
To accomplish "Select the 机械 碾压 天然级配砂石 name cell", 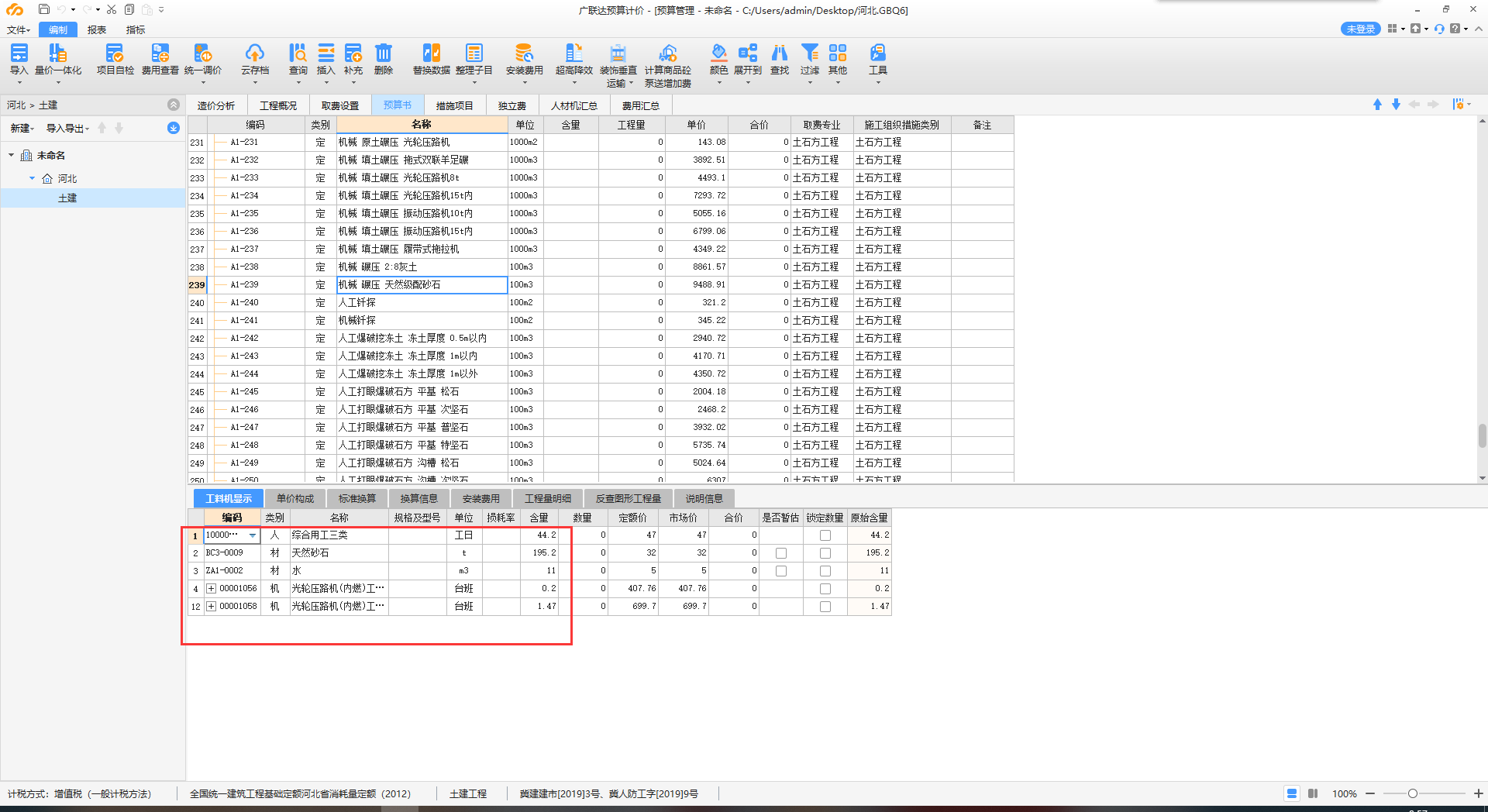I will point(422,285).
